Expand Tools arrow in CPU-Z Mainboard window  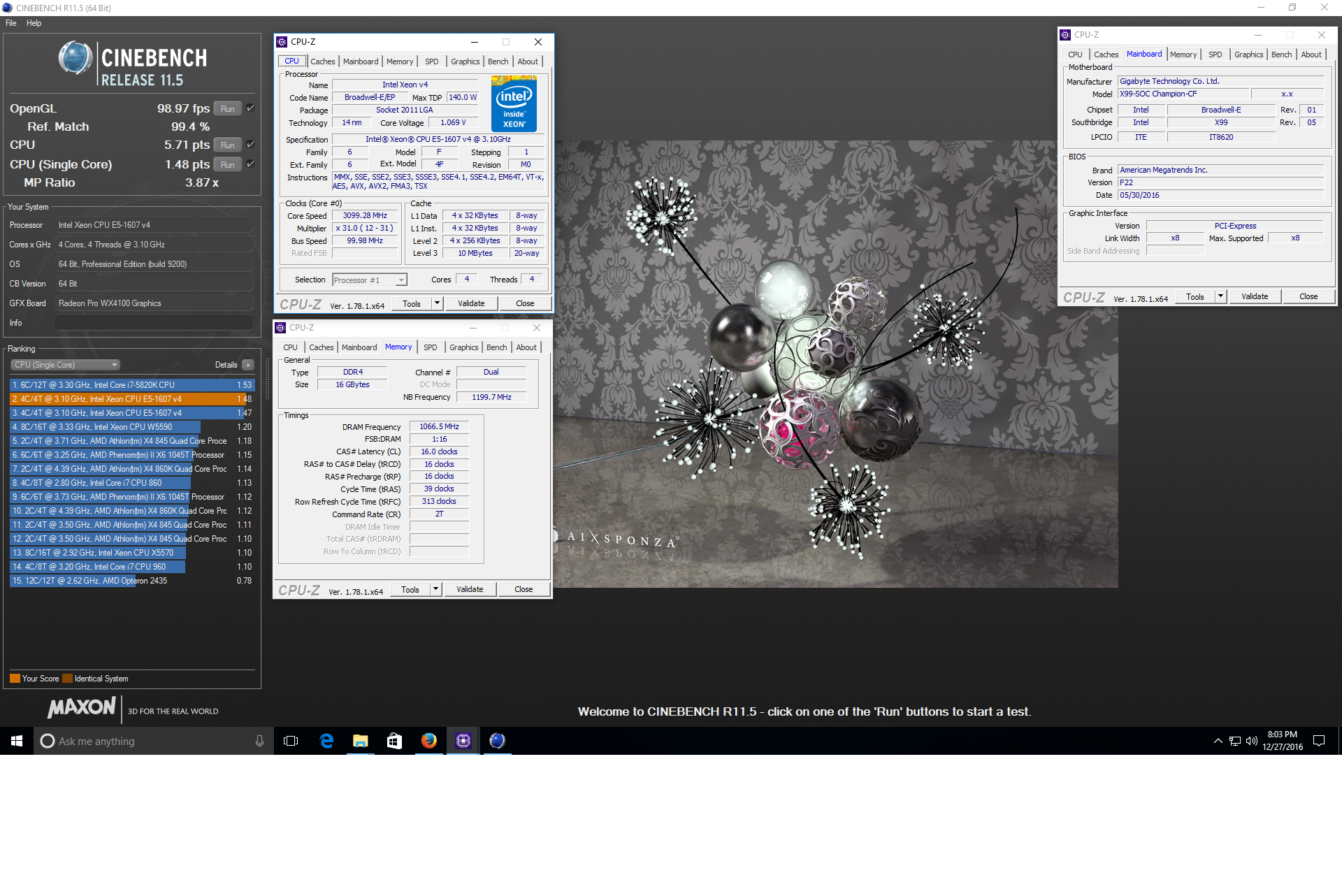point(1220,296)
